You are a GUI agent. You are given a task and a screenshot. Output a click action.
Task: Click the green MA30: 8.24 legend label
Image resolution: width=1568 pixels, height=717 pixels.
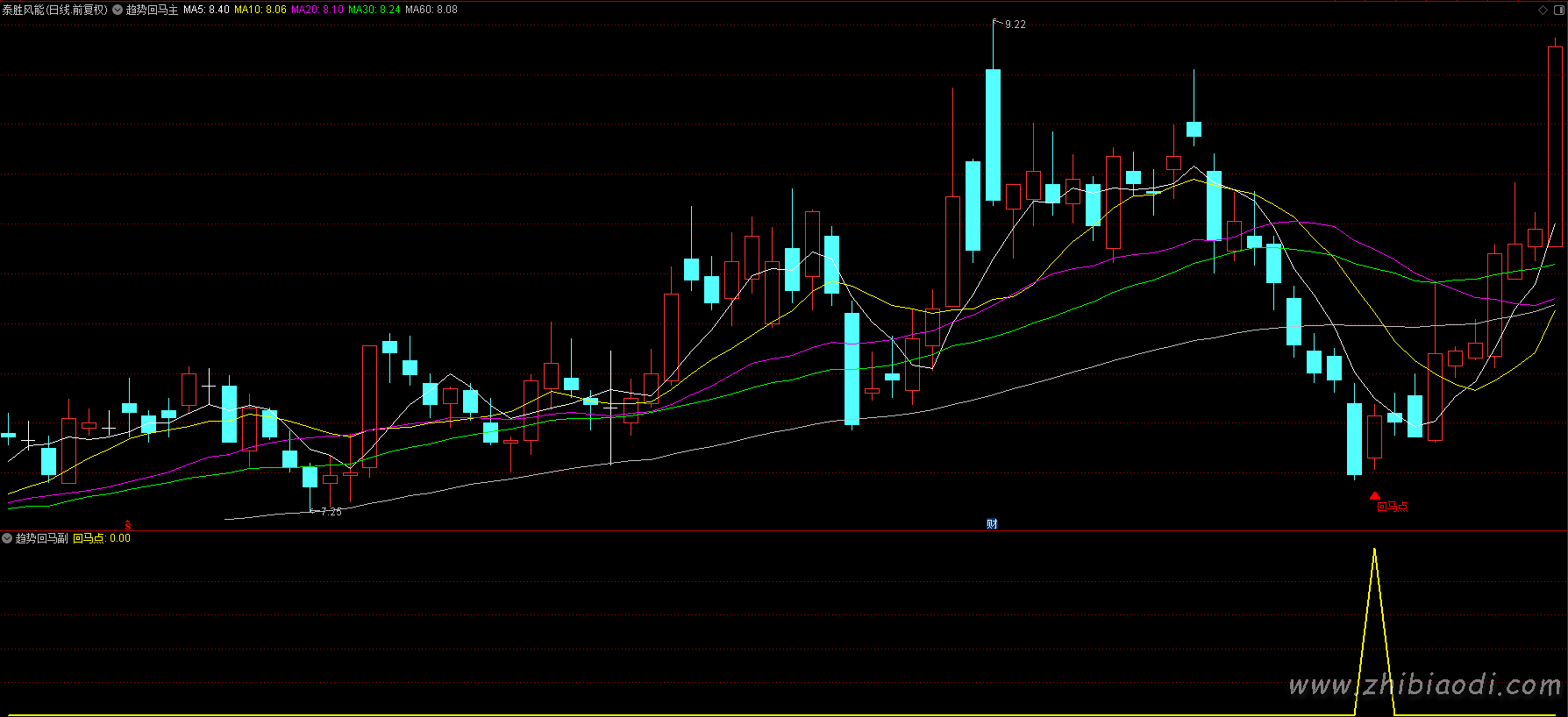[x=374, y=11]
